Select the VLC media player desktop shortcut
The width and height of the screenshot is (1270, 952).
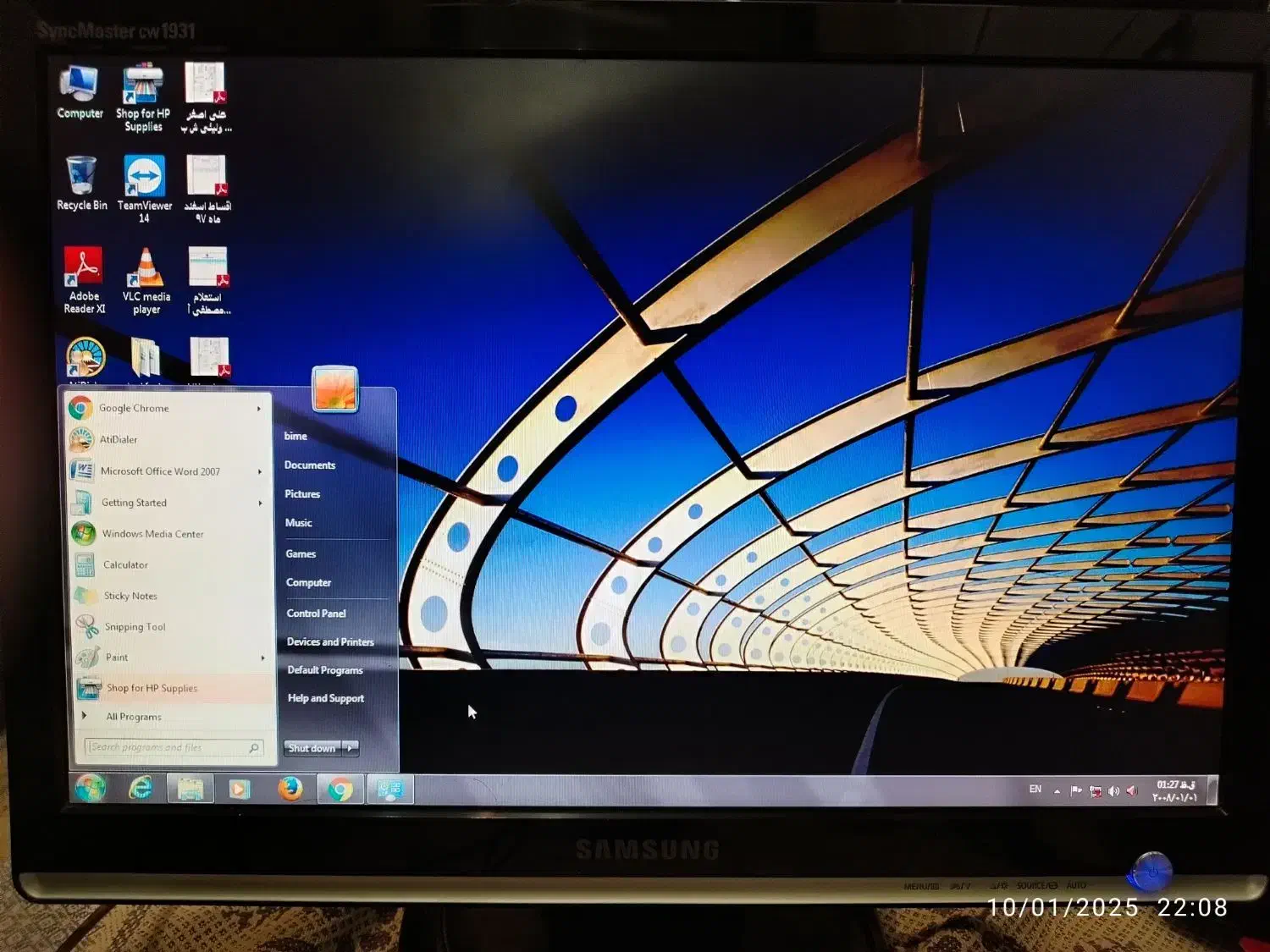click(x=146, y=280)
